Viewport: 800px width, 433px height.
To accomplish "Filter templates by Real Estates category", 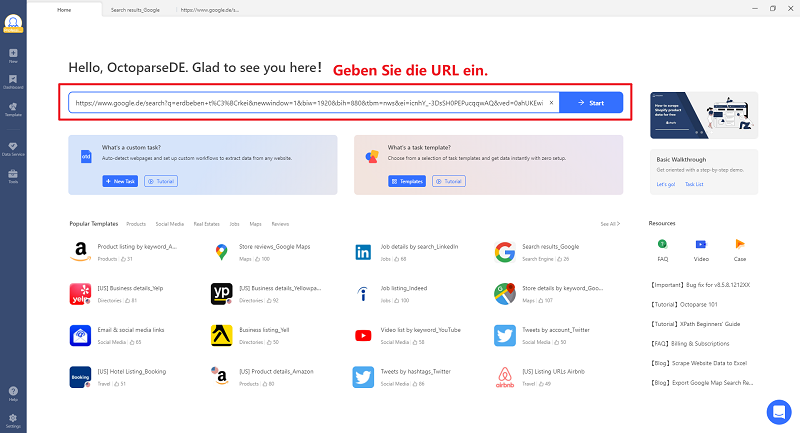I will click(207, 224).
